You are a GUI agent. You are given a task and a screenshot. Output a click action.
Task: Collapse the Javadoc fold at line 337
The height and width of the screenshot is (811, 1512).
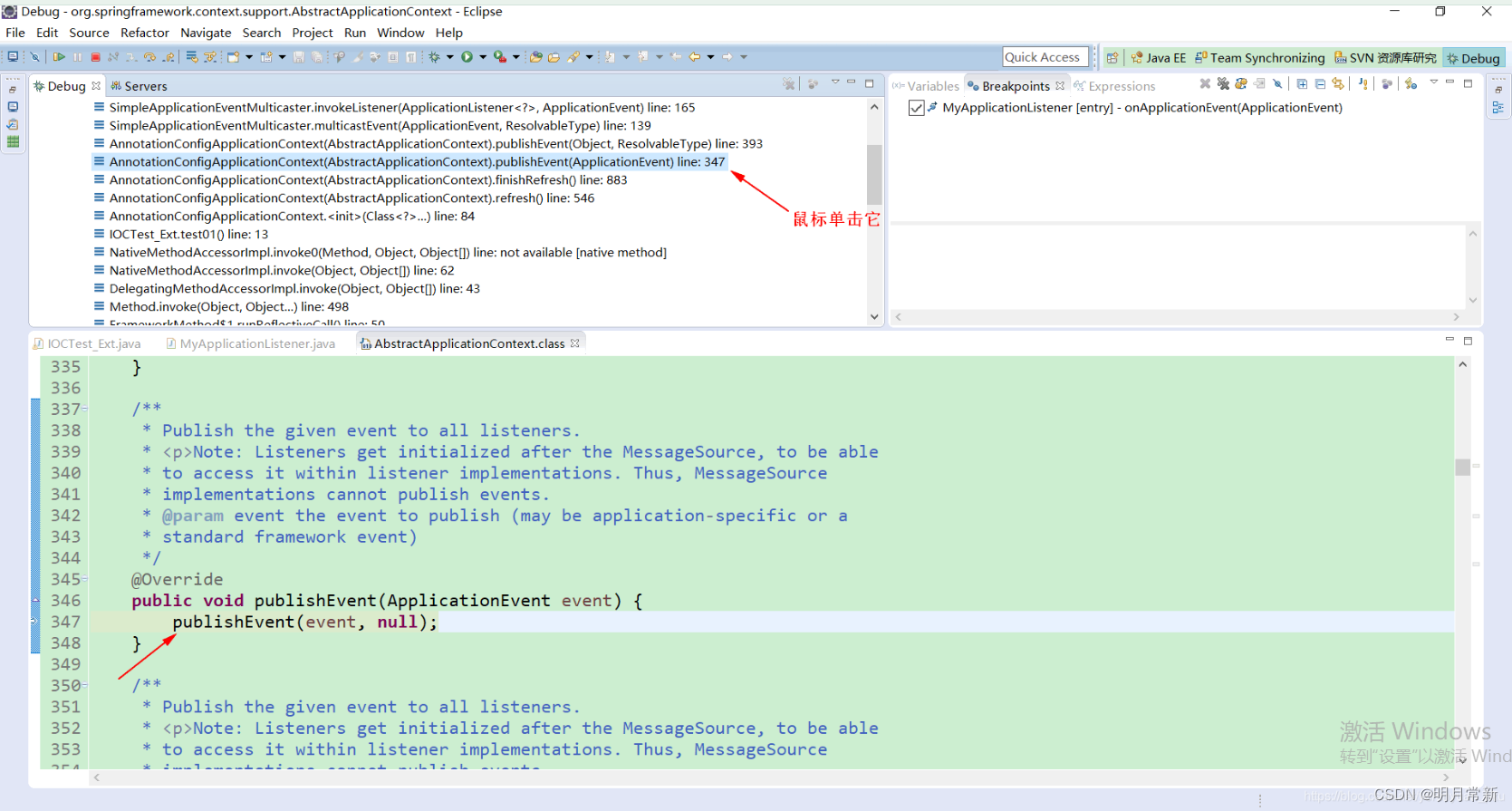[x=85, y=409]
